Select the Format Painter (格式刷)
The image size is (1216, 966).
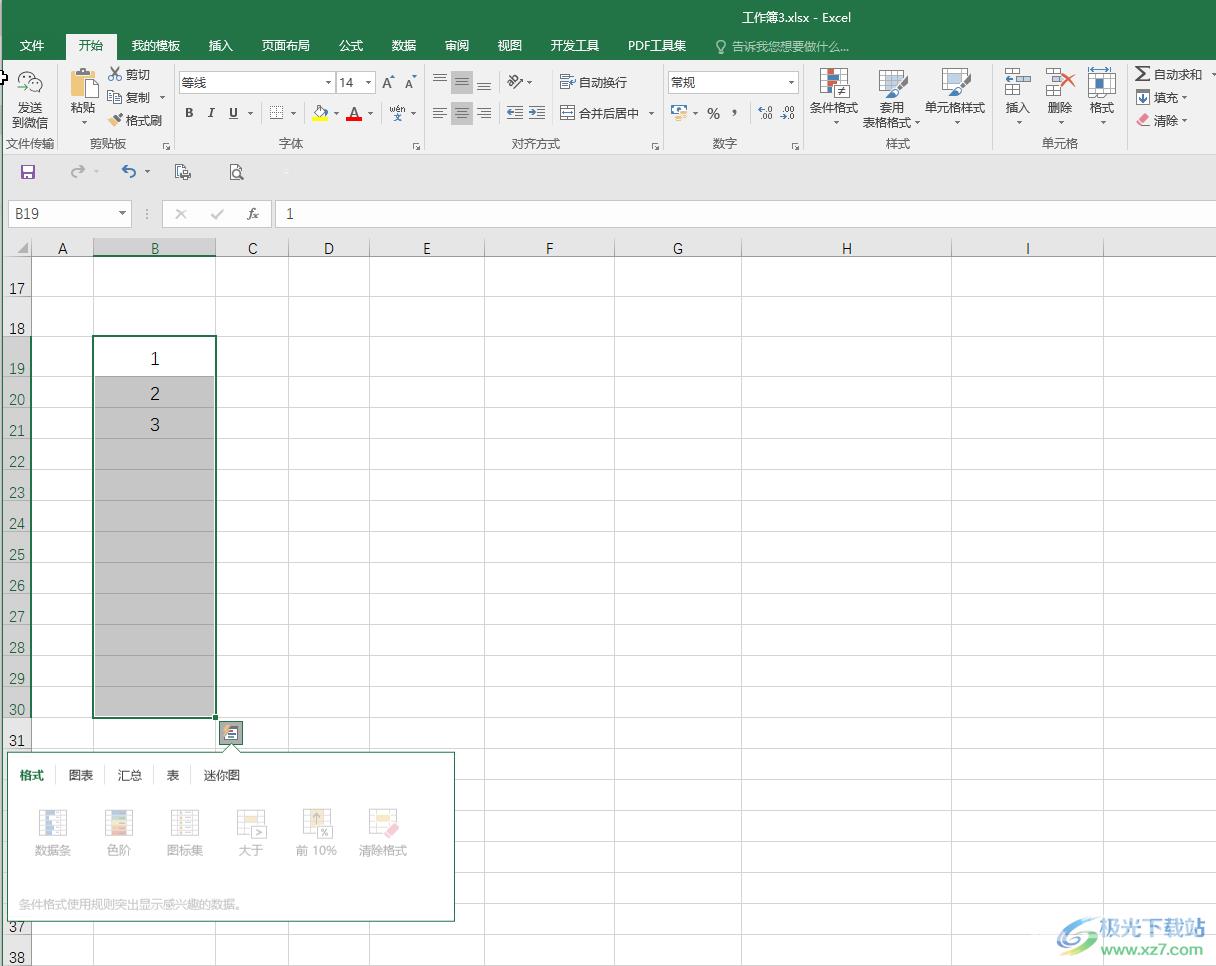135,120
